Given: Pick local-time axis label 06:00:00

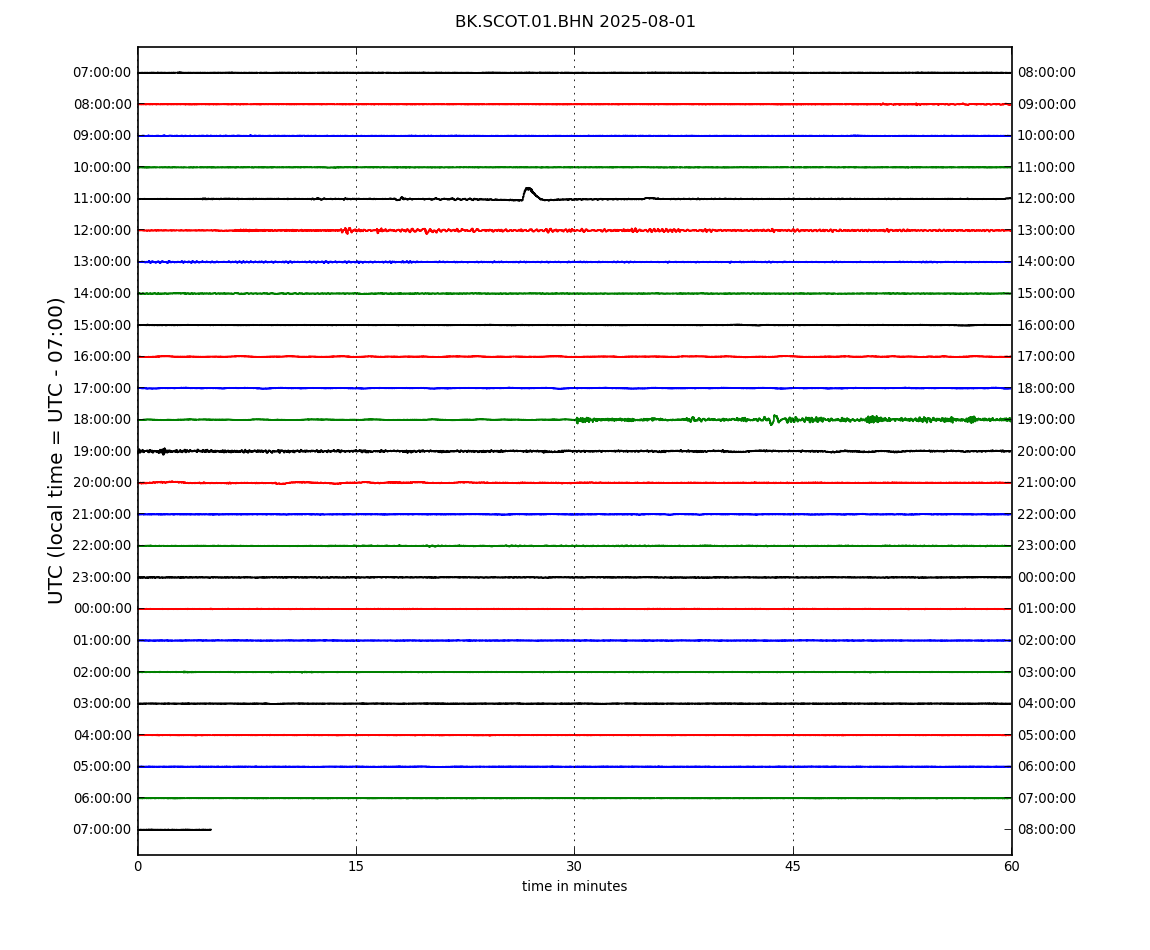Looking at the screenshot, I should click(1047, 767).
